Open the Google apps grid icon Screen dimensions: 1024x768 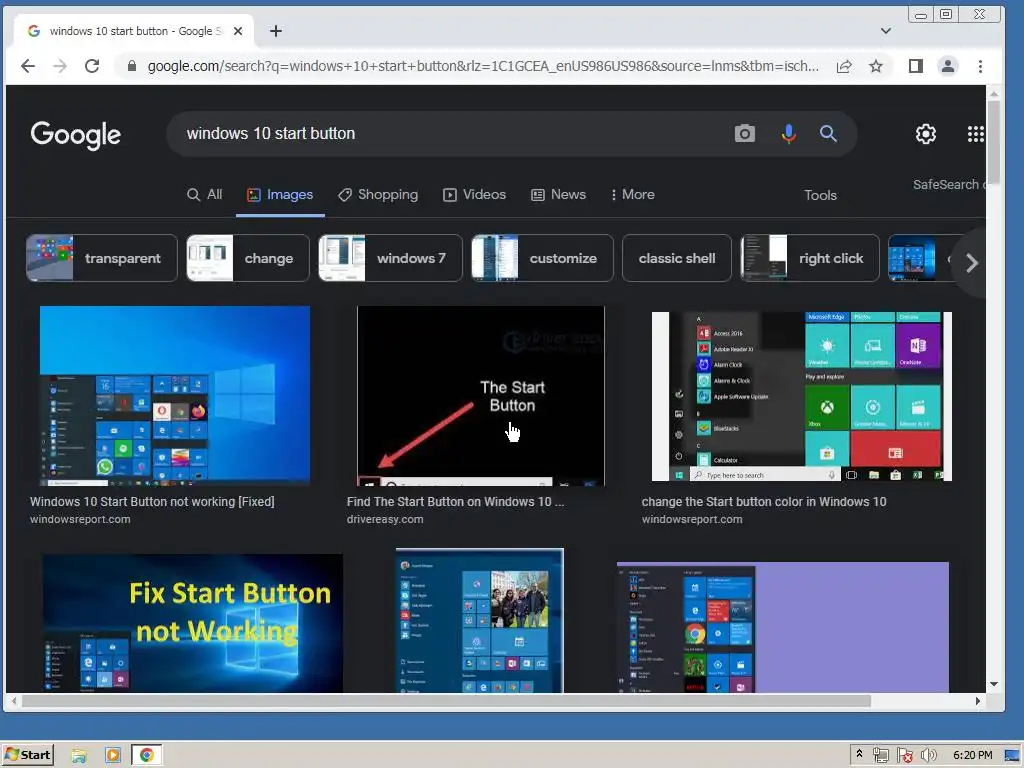(976, 134)
